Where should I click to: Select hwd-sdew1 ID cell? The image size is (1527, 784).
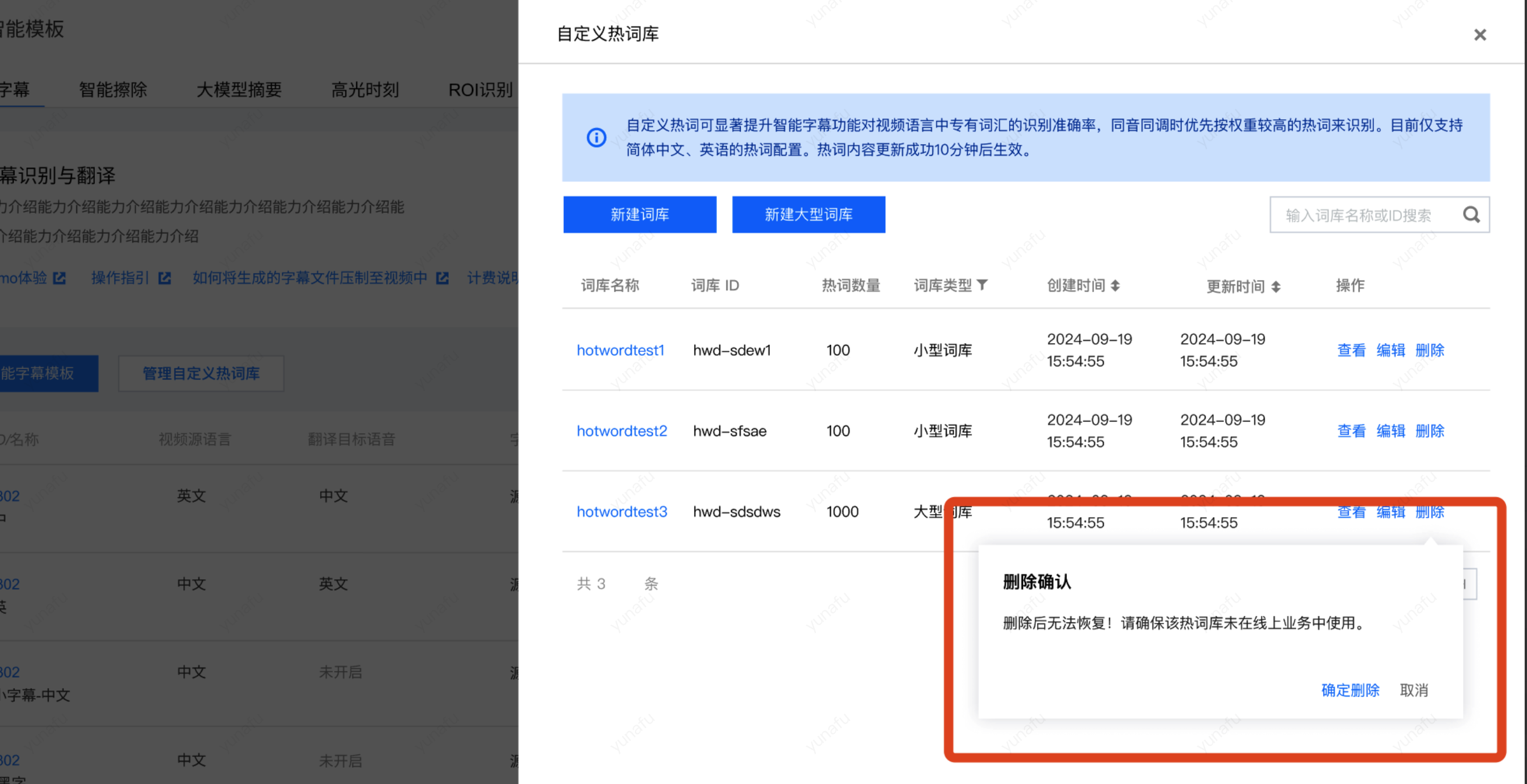click(732, 350)
